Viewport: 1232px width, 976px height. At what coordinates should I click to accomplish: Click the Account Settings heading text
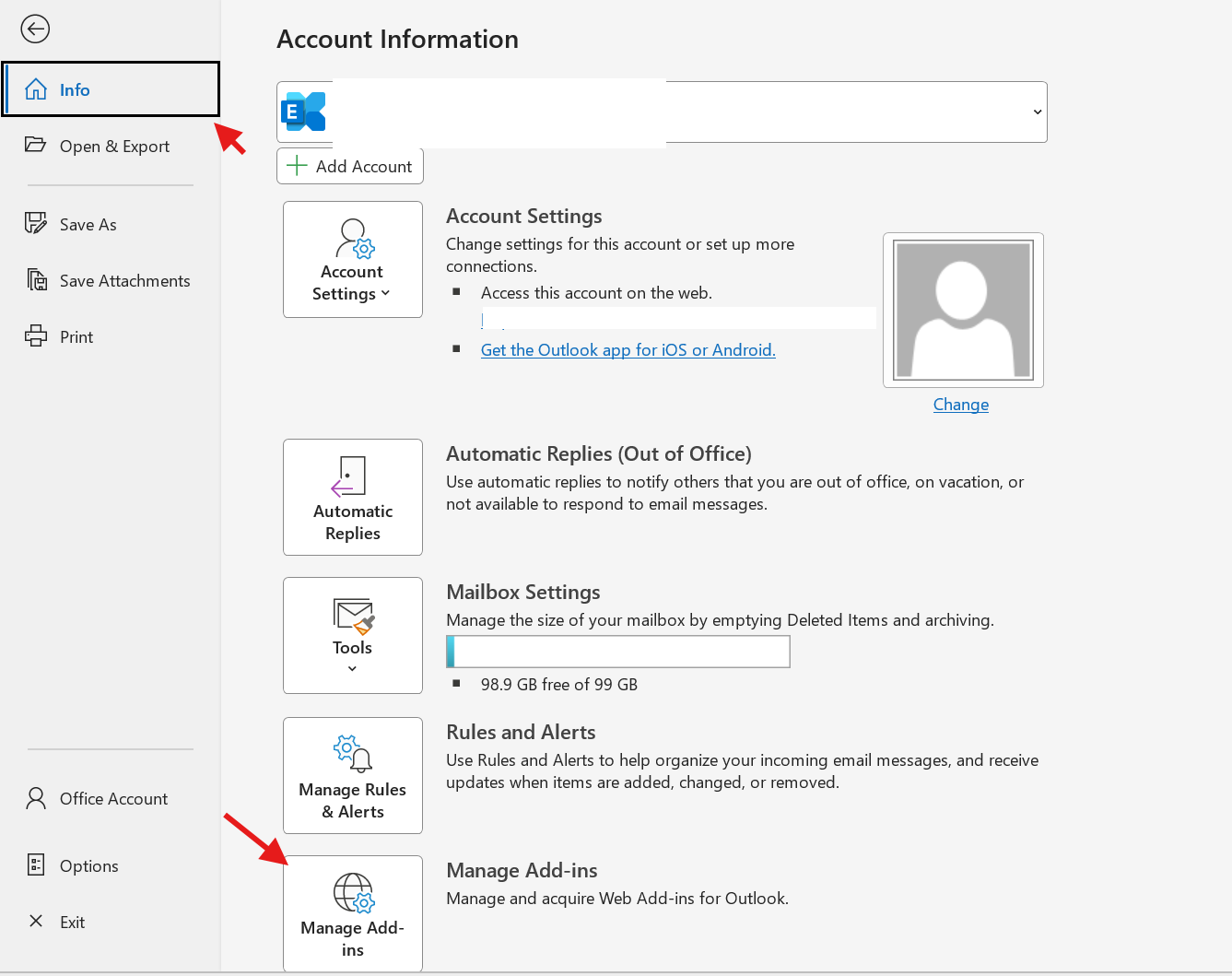click(x=524, y=216)
